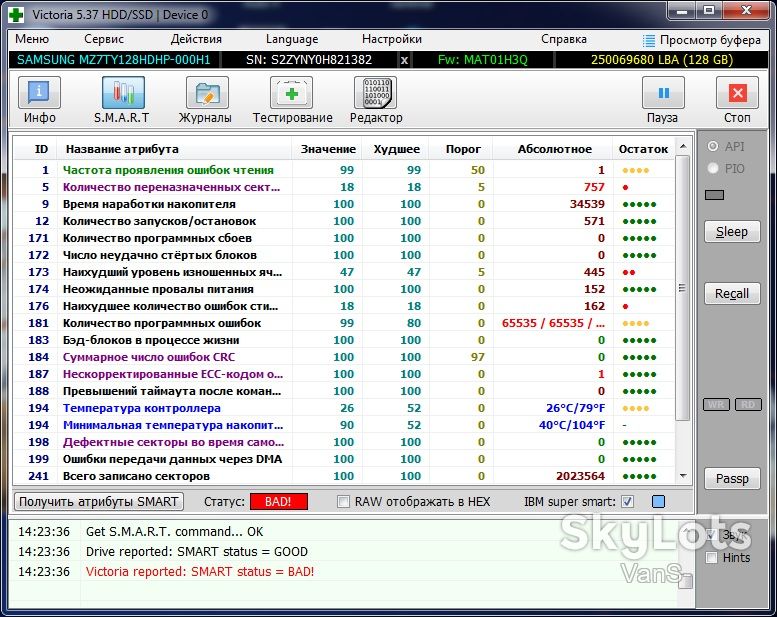
Task: Select row Время наработки накопителя
Action: pyautogui.click(x=344, y=204)
